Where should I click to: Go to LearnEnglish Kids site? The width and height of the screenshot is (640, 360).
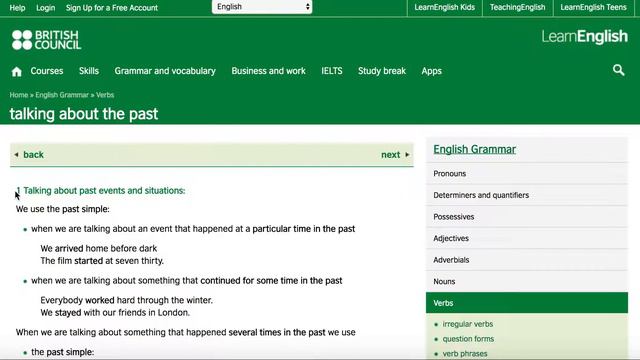pyautogui.click(x=444, y=7)
